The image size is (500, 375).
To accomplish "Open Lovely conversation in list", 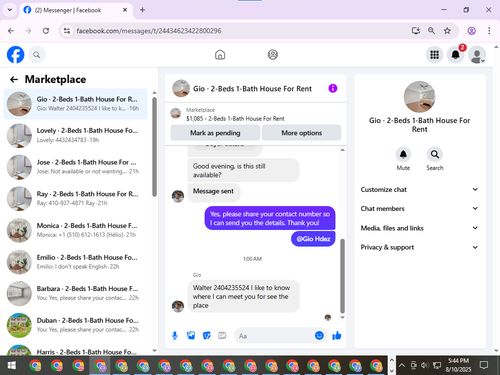I will click(x=76, y=135).
